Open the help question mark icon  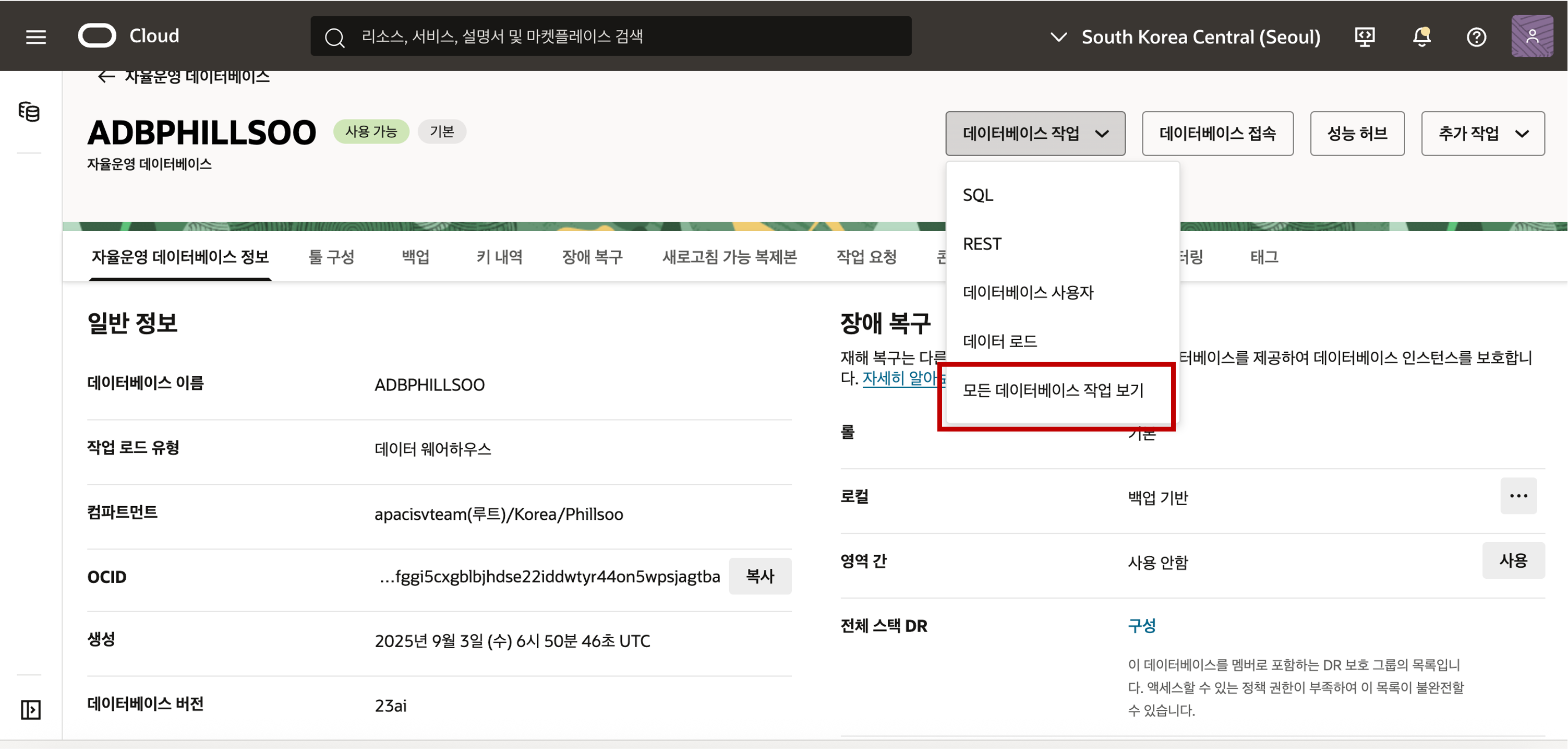1476,37
